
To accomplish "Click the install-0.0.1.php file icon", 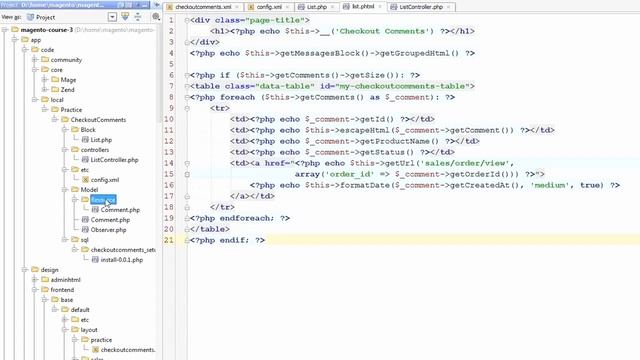I will tap(95, 260).
